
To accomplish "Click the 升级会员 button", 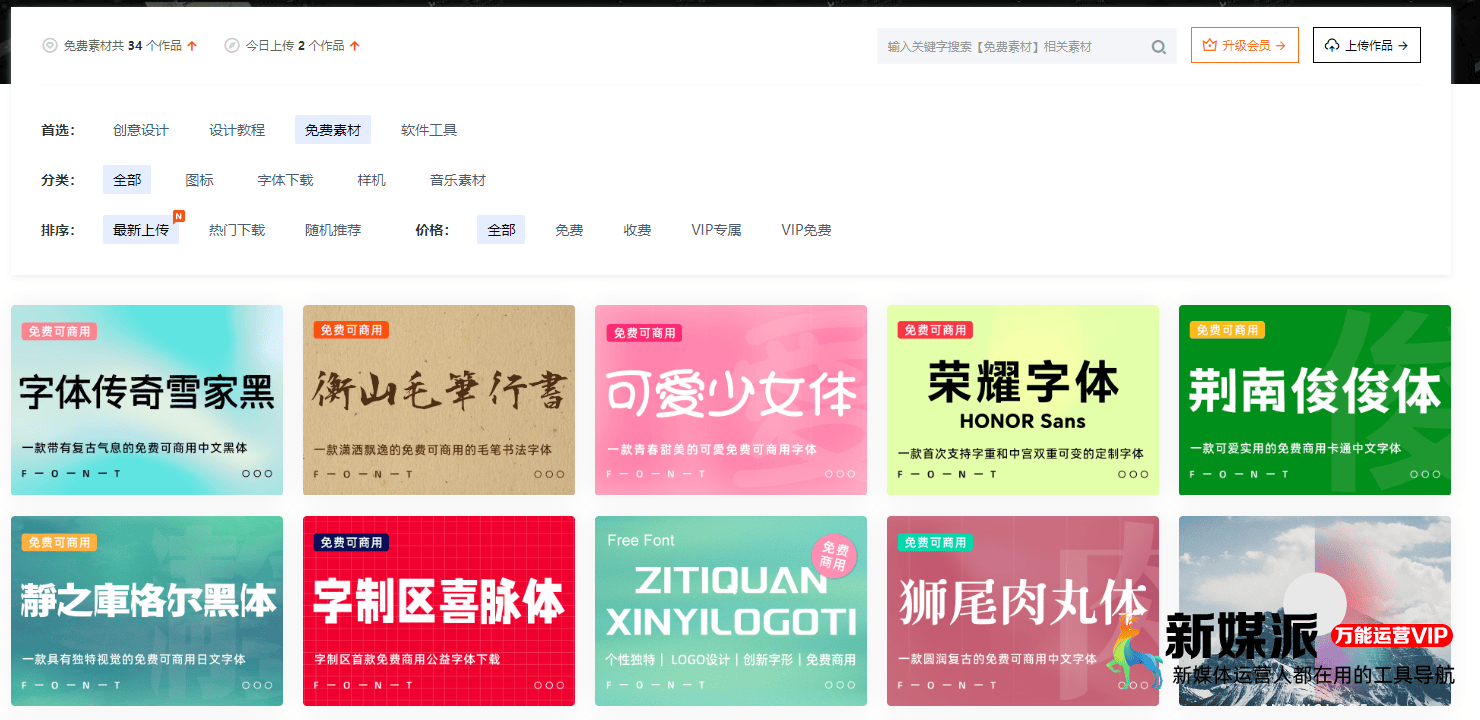I will (1244, 44).
